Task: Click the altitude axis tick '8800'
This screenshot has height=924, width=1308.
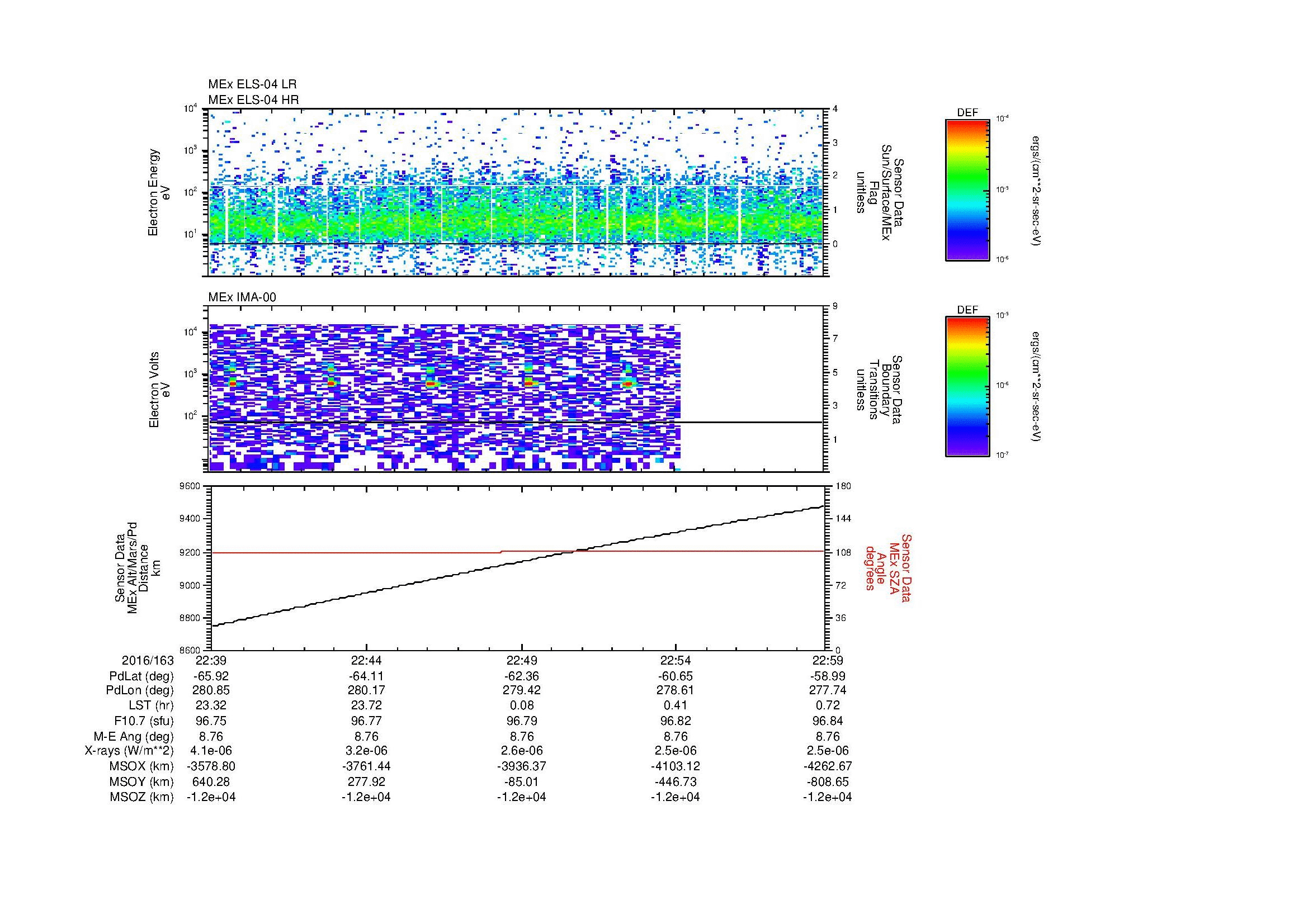Action: click(x=191, y=618)
